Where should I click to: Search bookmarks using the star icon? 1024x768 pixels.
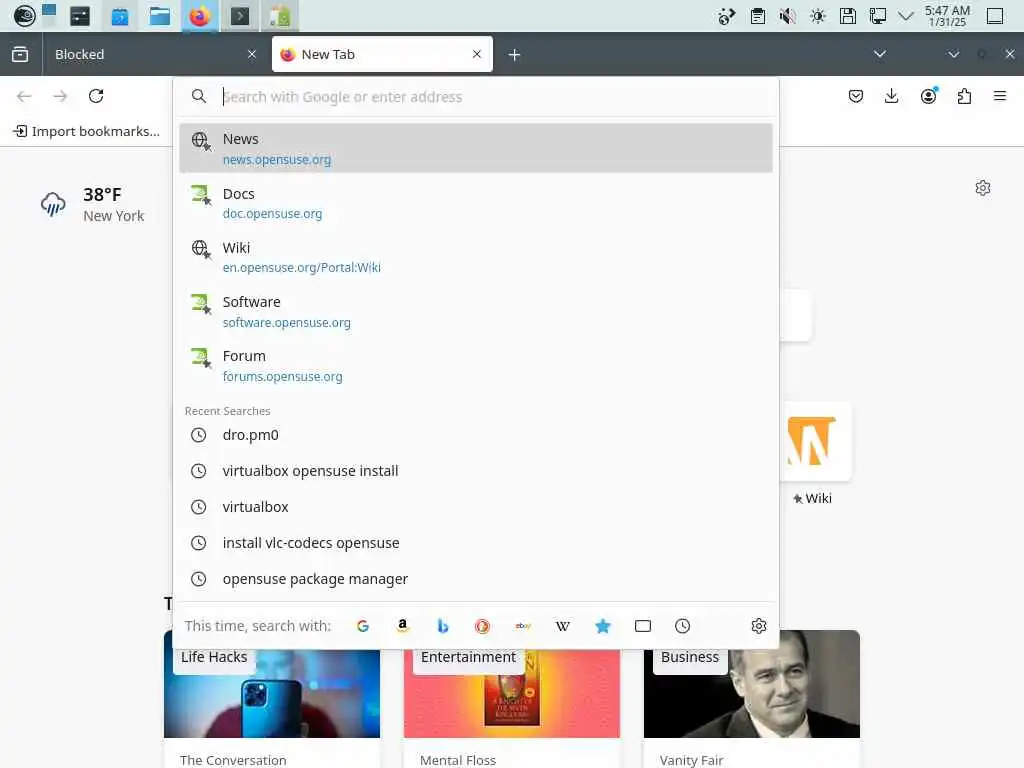pos(603,626)
